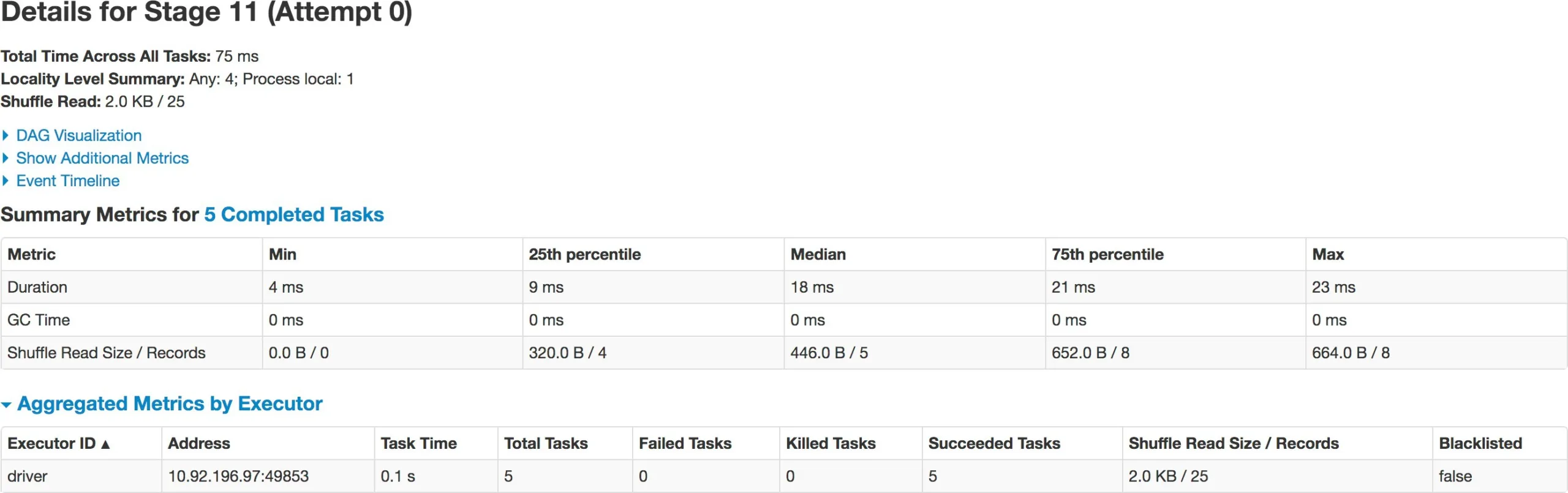Sort table by Task Time column
This screenshot has width=1568, height=493.
click(418, 443)
